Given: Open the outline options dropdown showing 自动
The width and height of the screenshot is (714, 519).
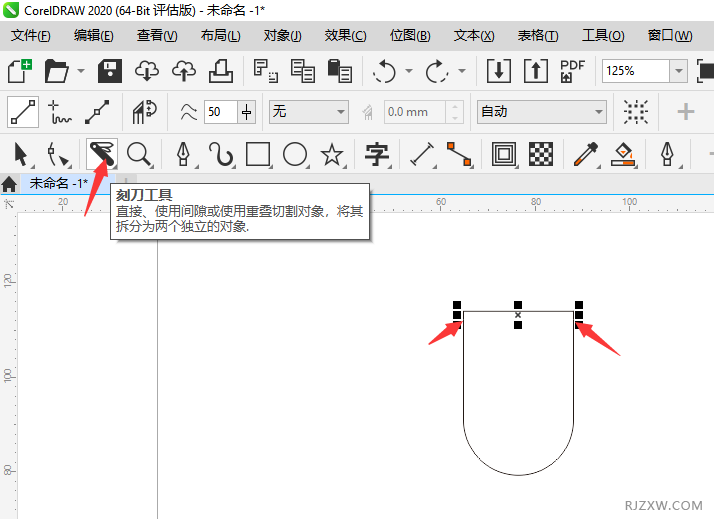Looking at the screenshot, I should pos(542,112).
